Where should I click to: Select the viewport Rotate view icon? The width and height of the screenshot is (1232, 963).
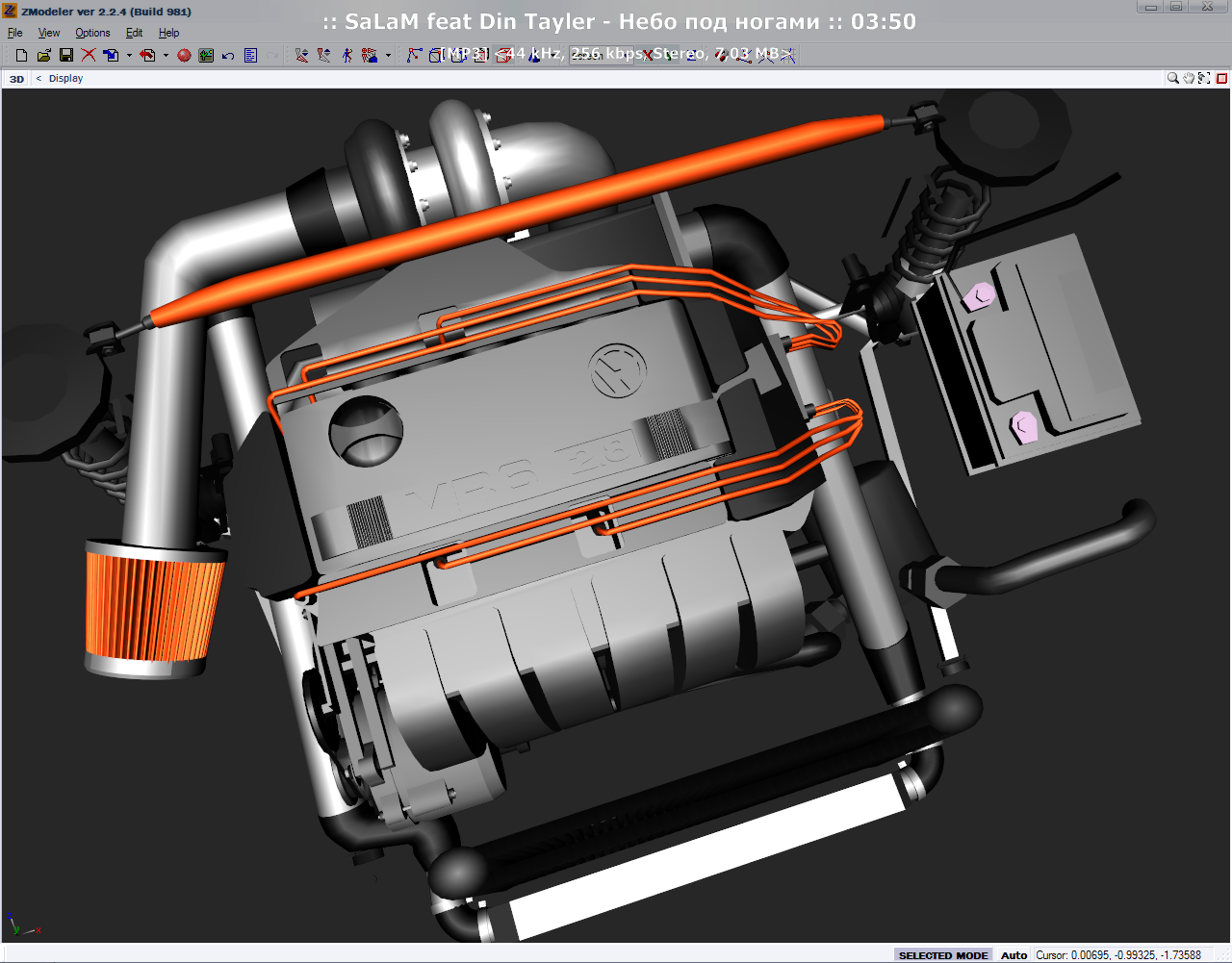click(x=1204, y=78)
